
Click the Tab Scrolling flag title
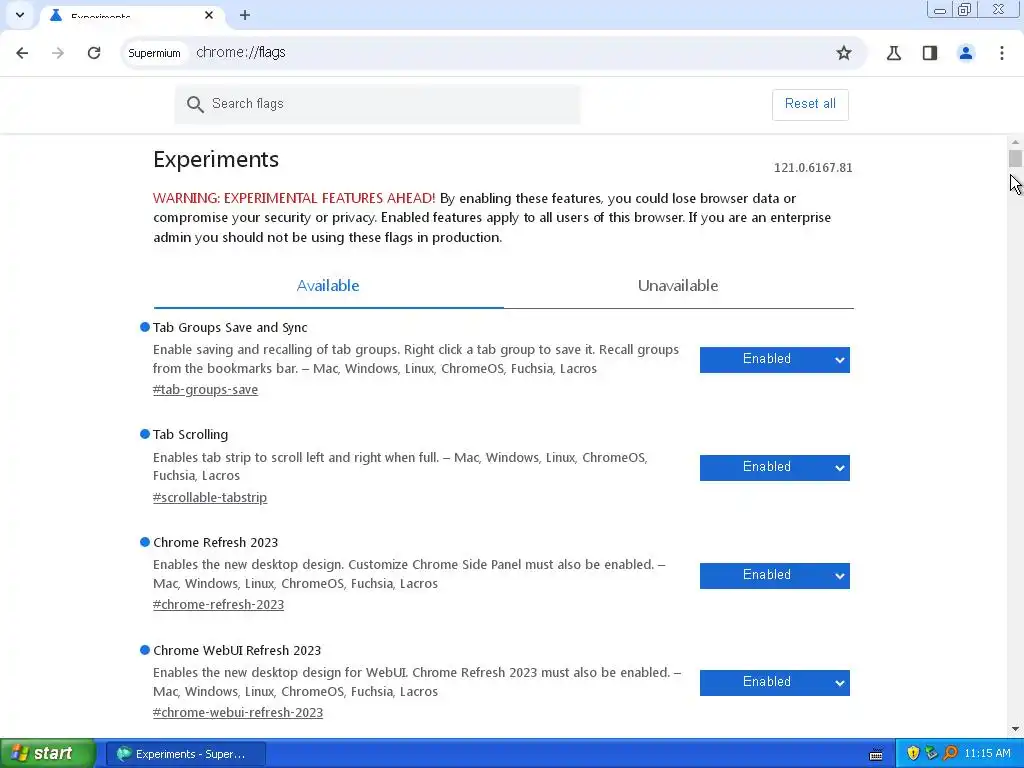(x=190, y=435)
